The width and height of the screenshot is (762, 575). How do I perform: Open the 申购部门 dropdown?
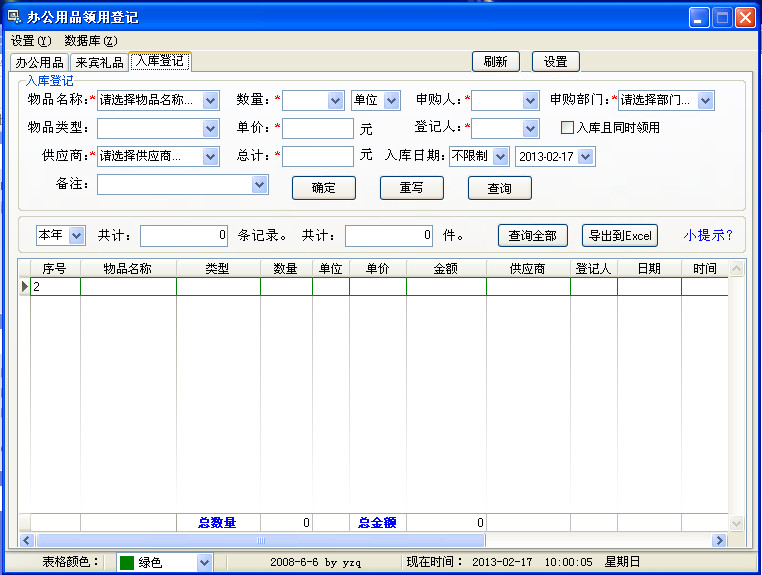(706, 101)
